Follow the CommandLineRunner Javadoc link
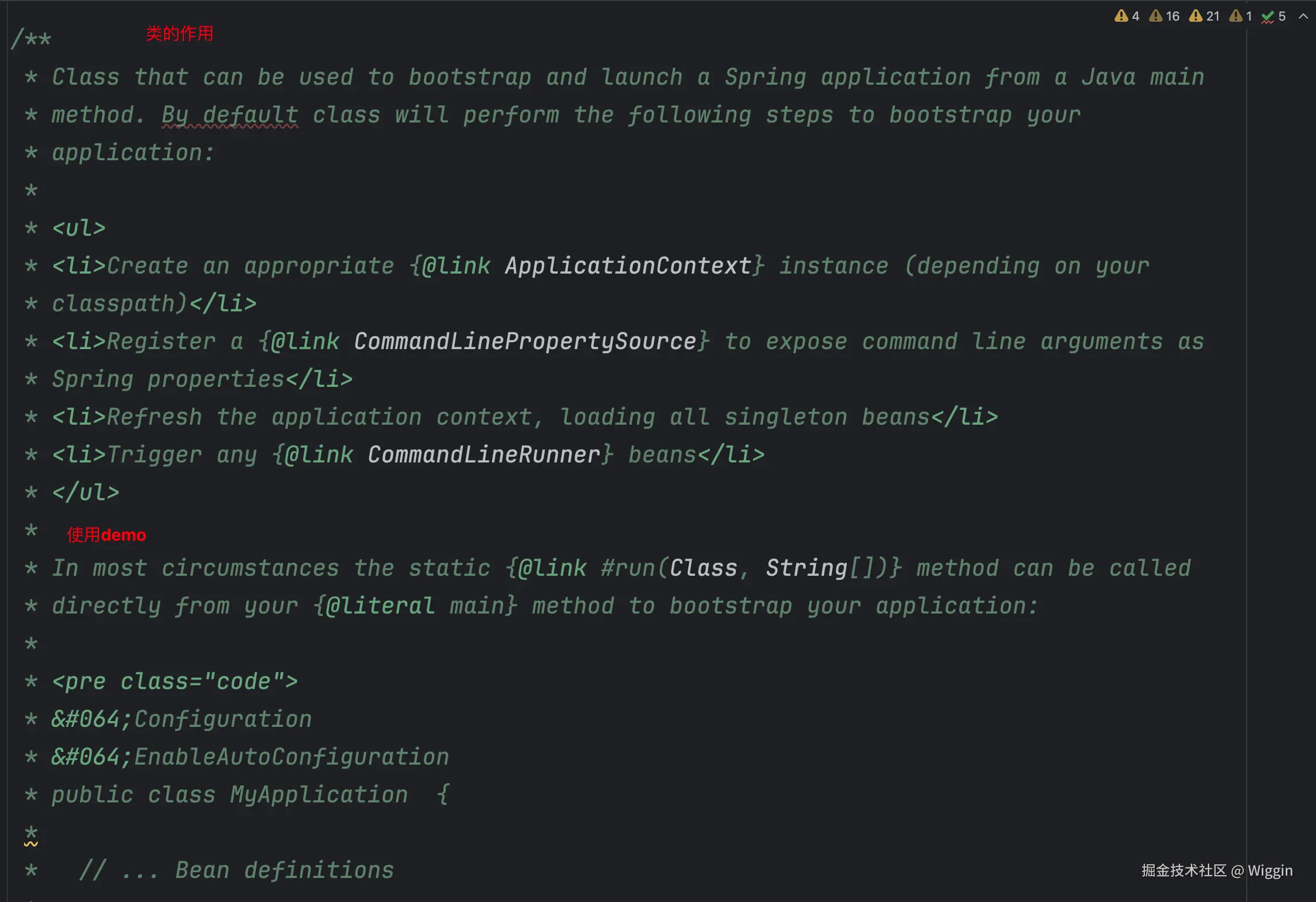 click(x=483, y=454)
